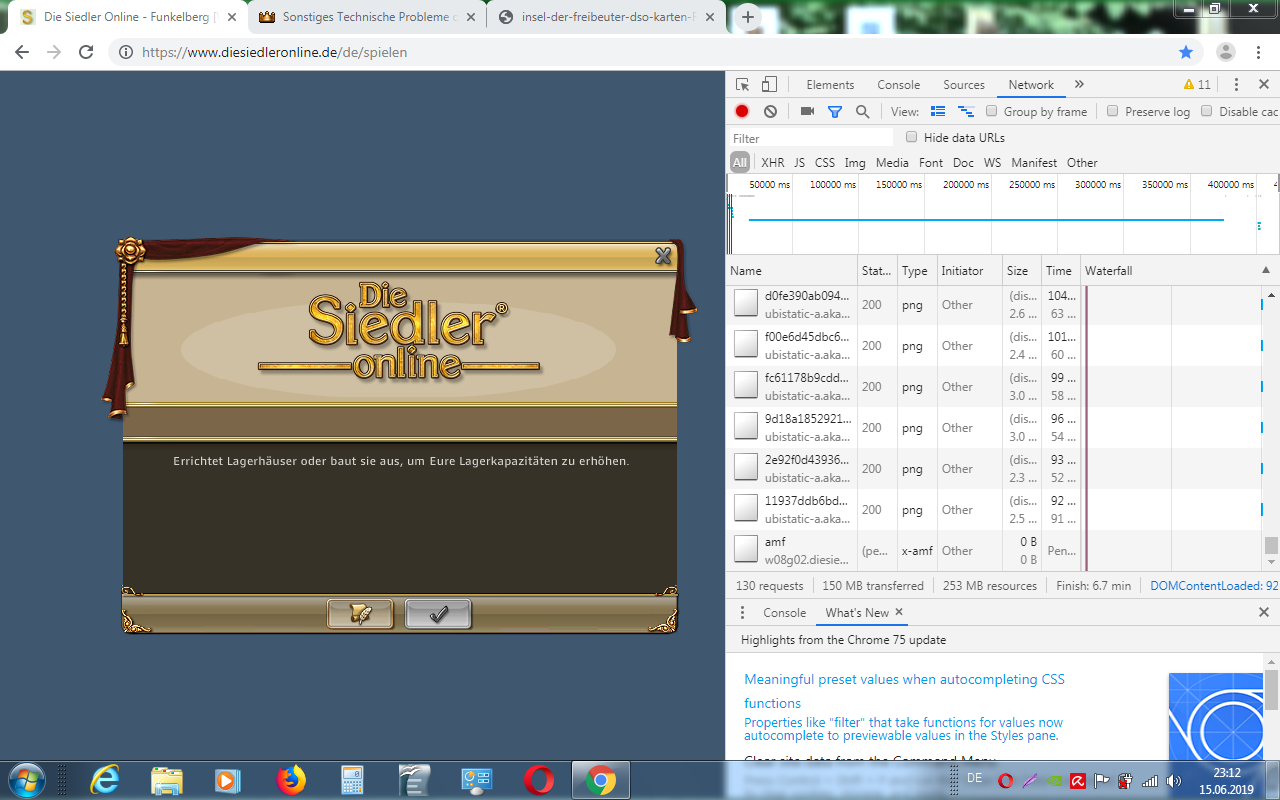Switch to the Sources tab
The height and width of the screenshot is (800, 1280).
pos(964,85)
